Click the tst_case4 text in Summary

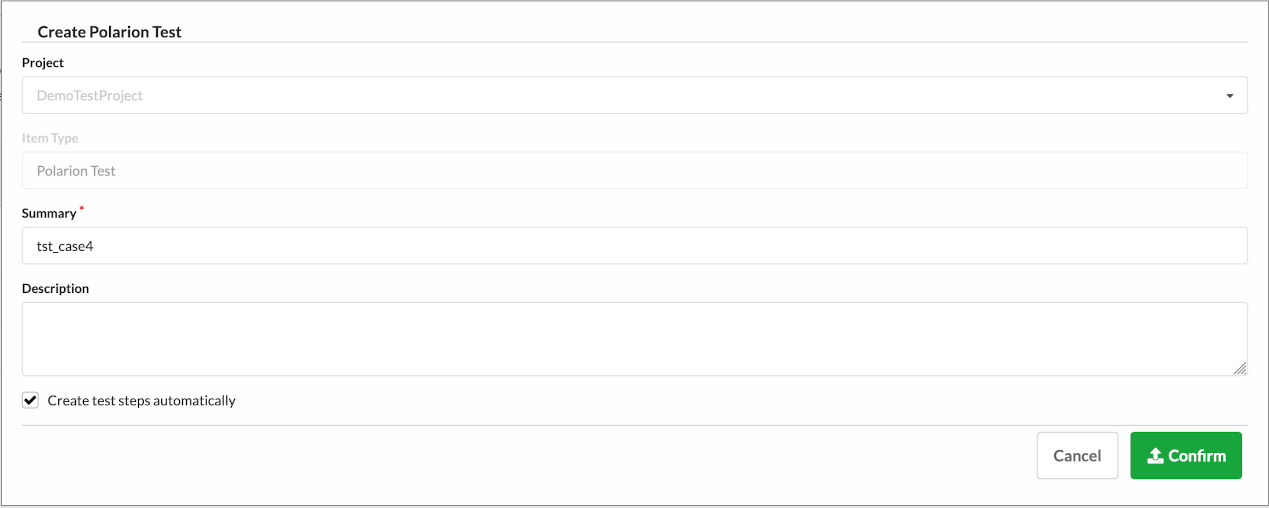click(65, 246)
